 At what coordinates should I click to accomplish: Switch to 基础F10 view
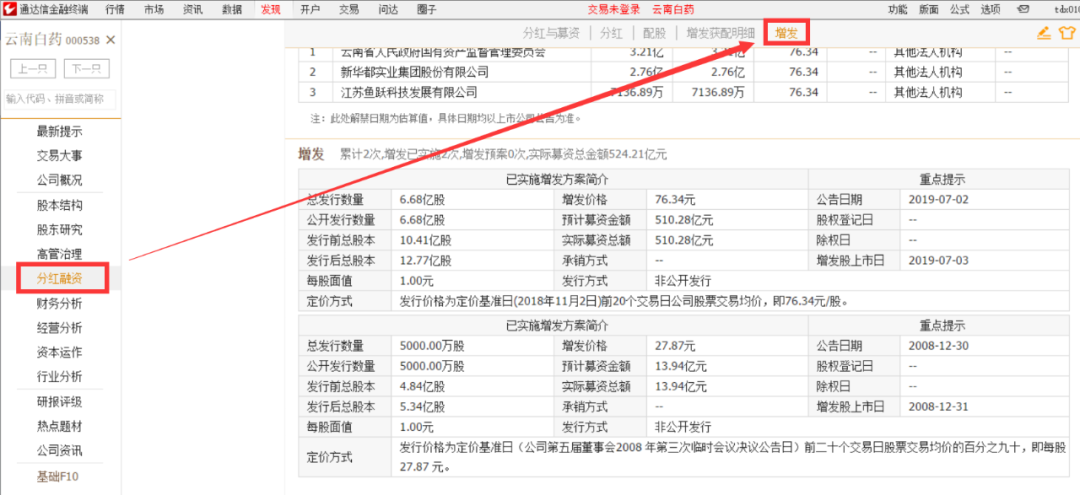59,476
